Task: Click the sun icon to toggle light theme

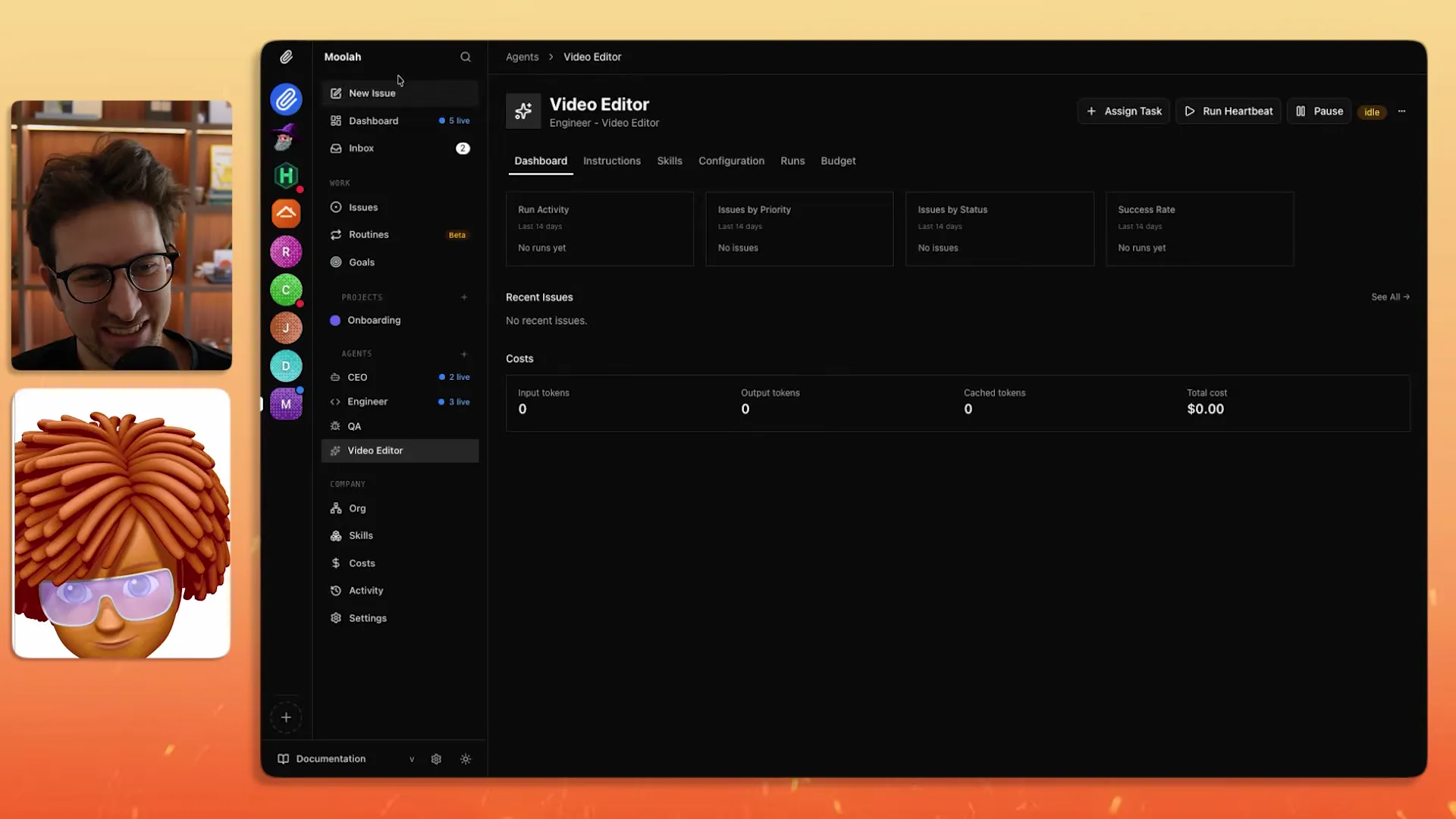Action: pyautogui.click(x=466, y=758)
